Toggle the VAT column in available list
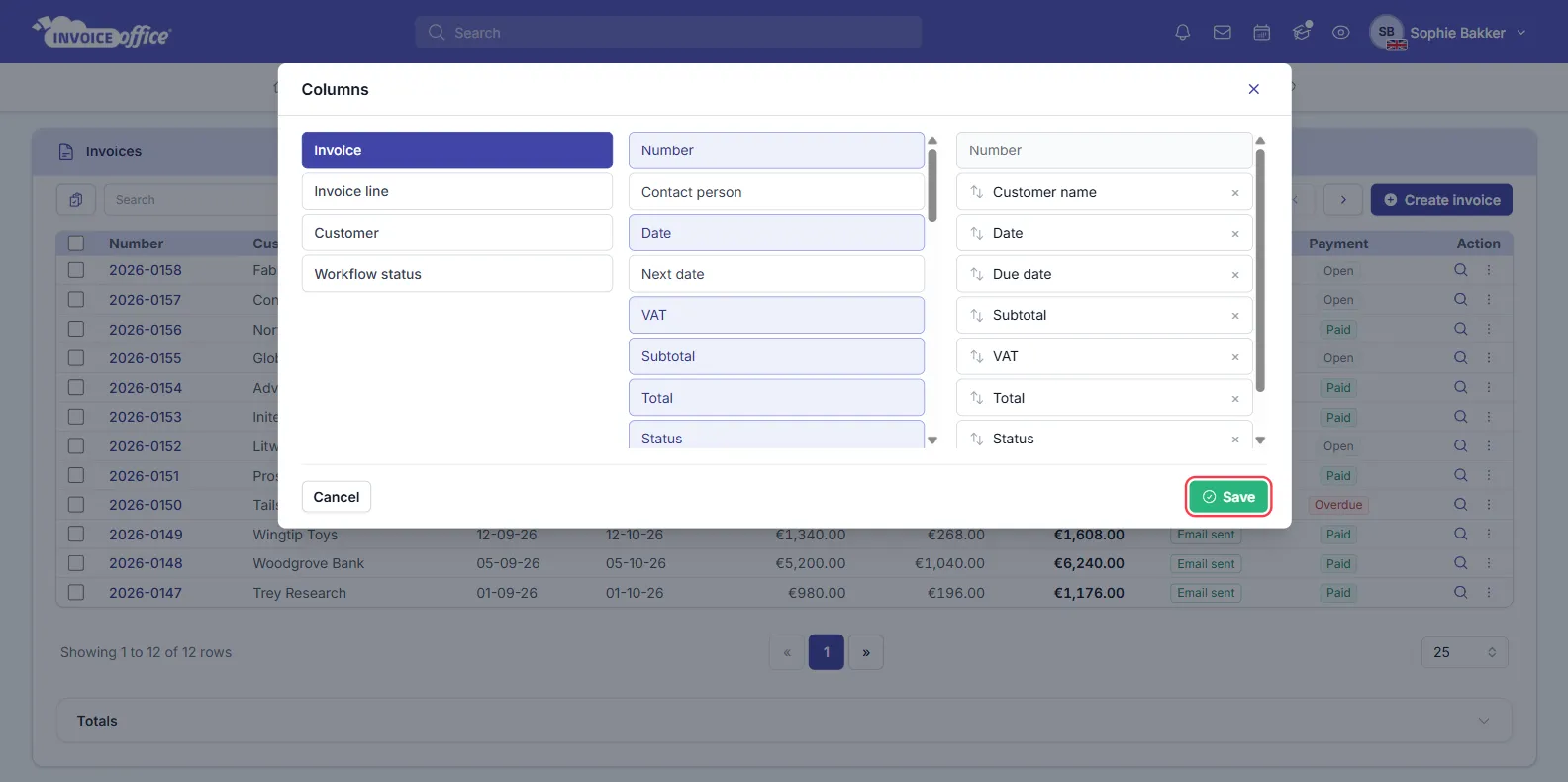 point(776,315)
